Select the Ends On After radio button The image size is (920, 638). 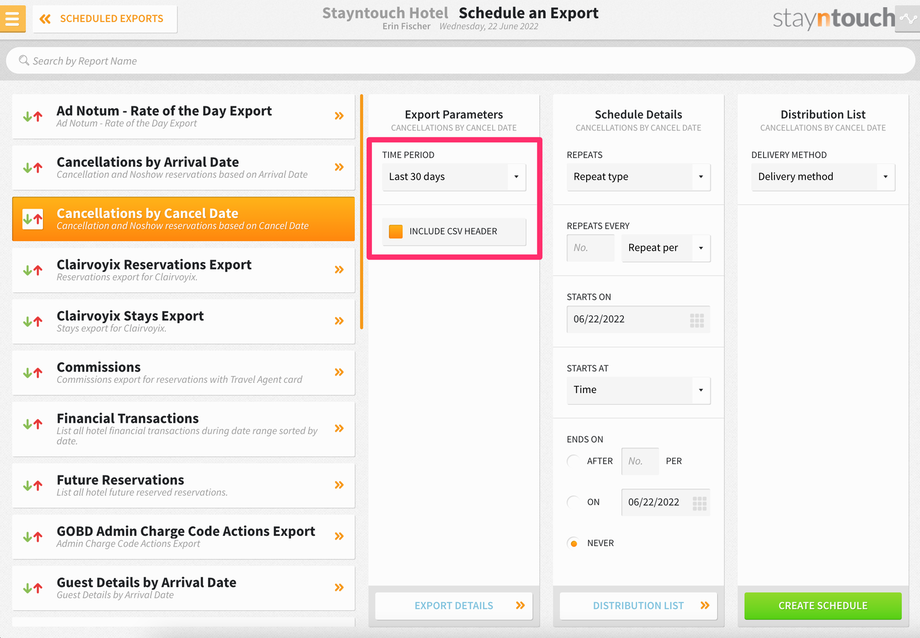coord(573,461)
